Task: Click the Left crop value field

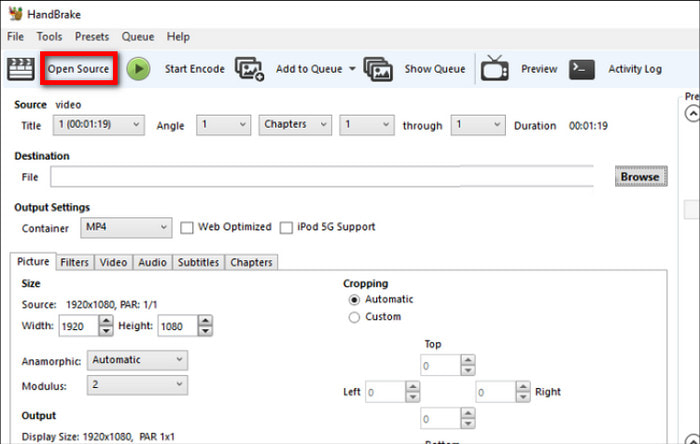Action: click(x=385, y=392)
